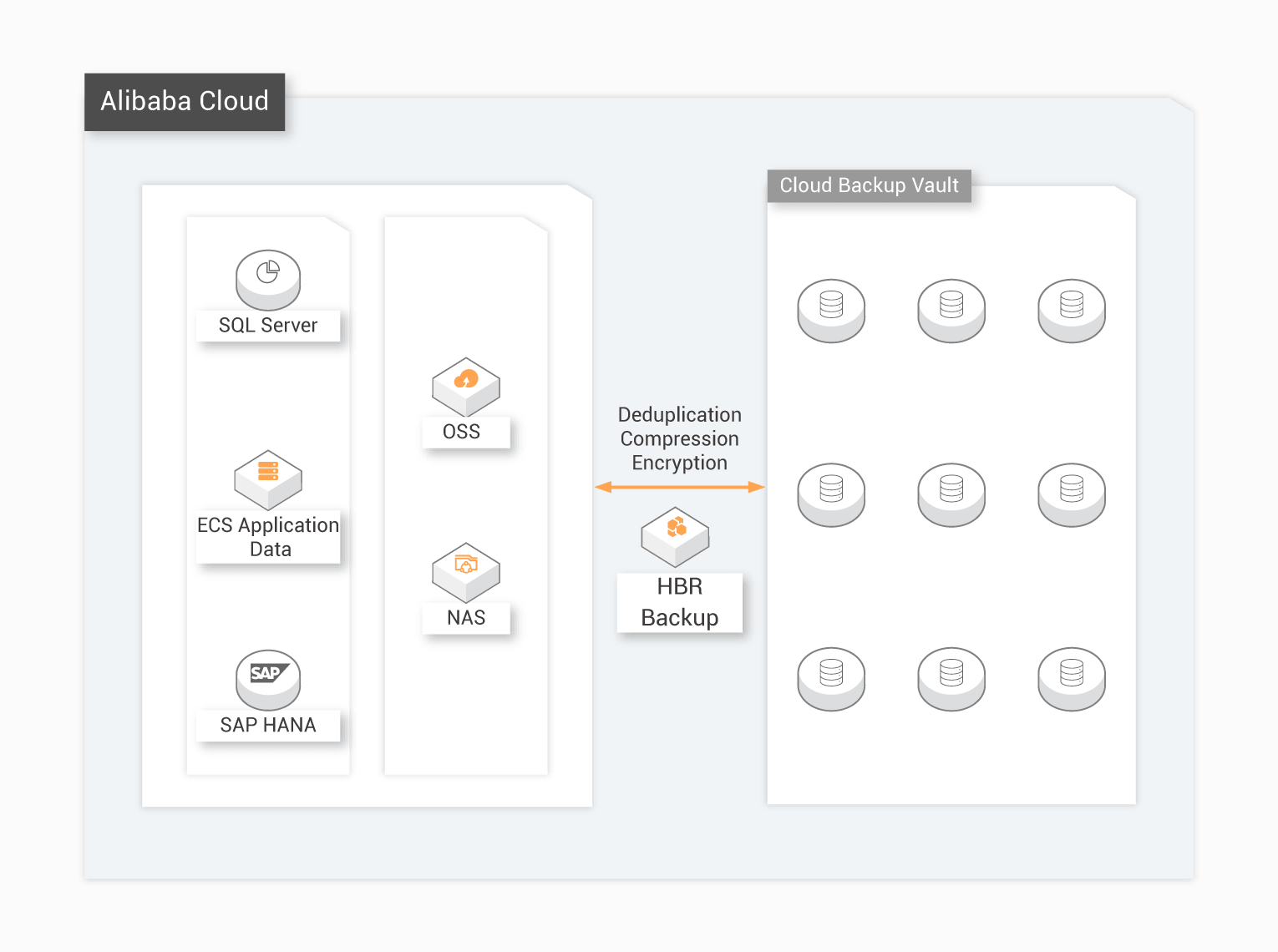Select the HBR Backup hexagon icon
Image resolution: width=1278 pixels, height=952 pixels.
coord(675,537)
